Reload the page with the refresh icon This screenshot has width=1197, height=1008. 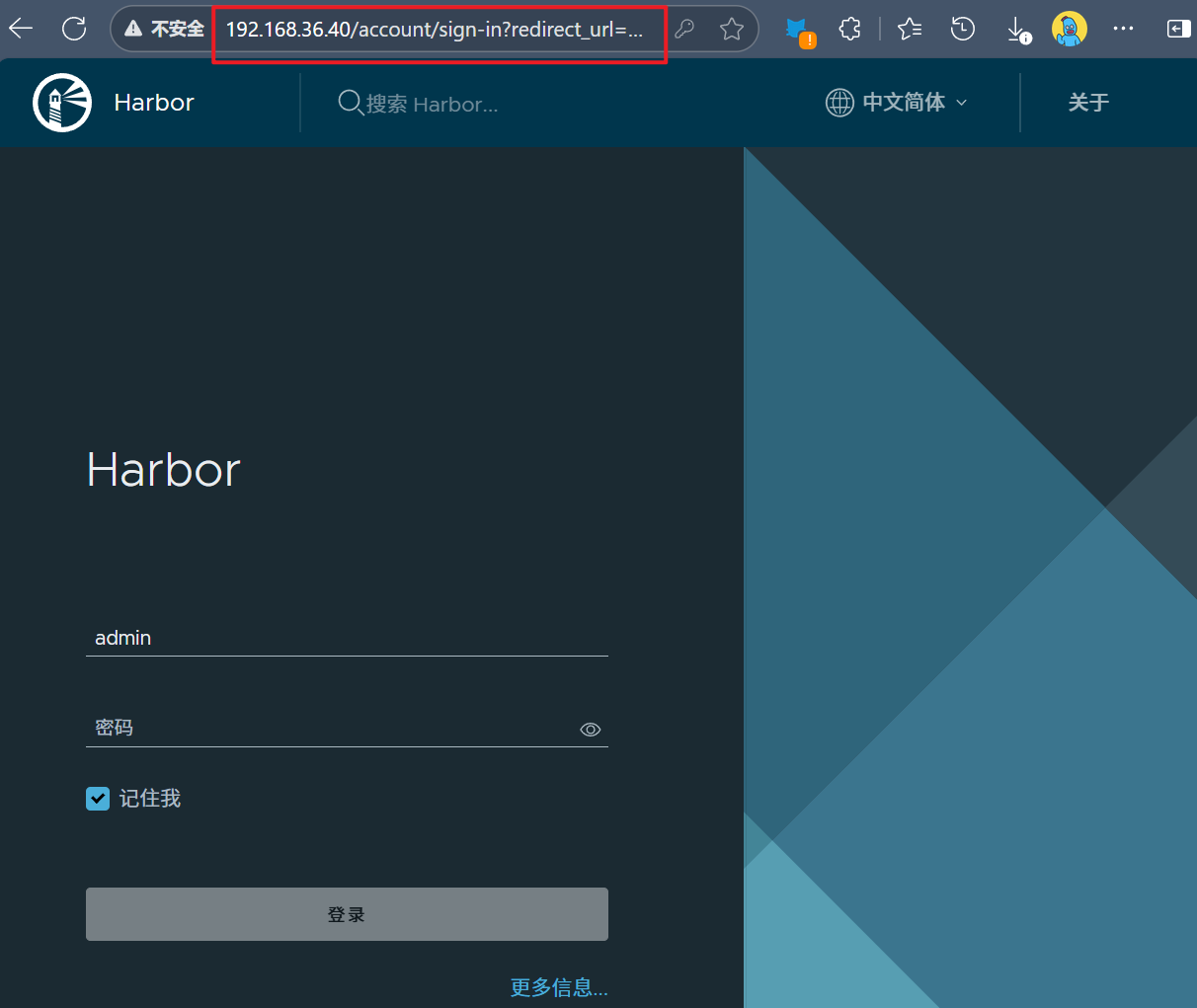click(x=74, y=29)
